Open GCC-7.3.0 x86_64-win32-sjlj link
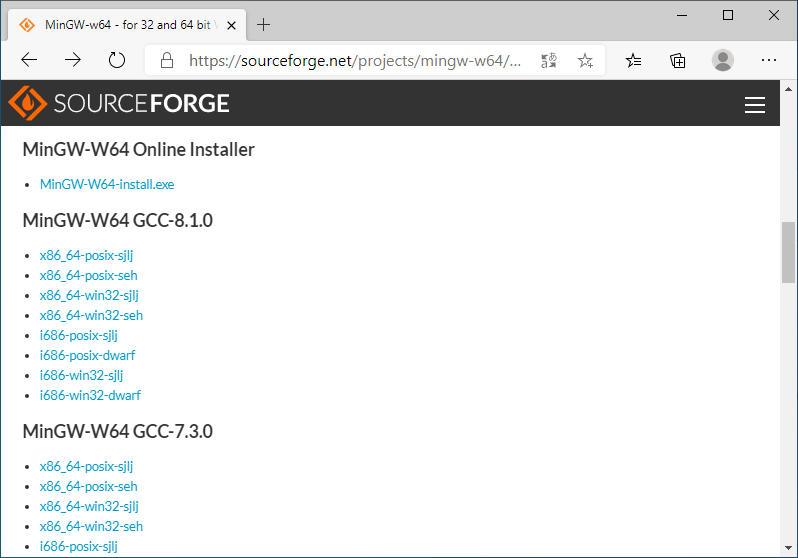The image size is (798, 558). click(x=89, y=506)
